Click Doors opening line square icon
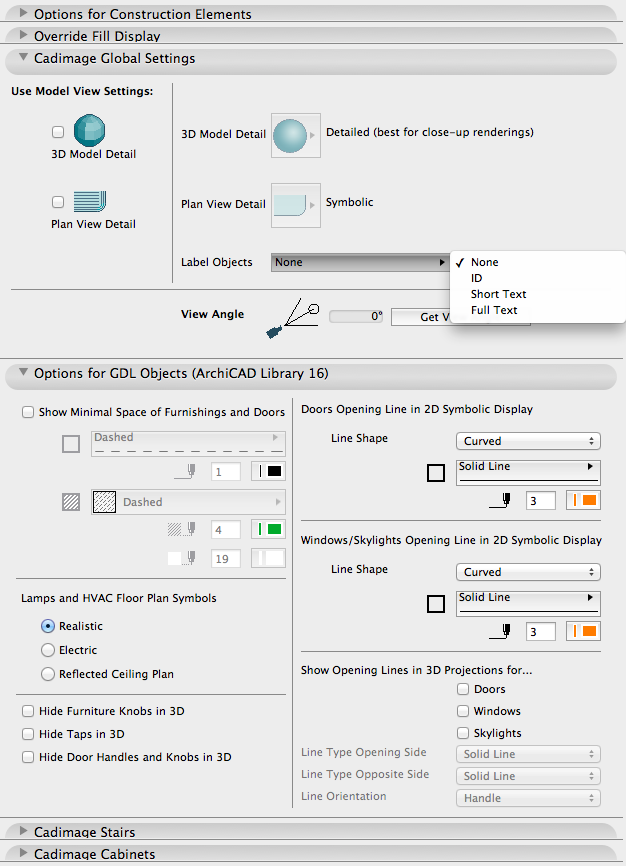 click(x=436, y=473)
